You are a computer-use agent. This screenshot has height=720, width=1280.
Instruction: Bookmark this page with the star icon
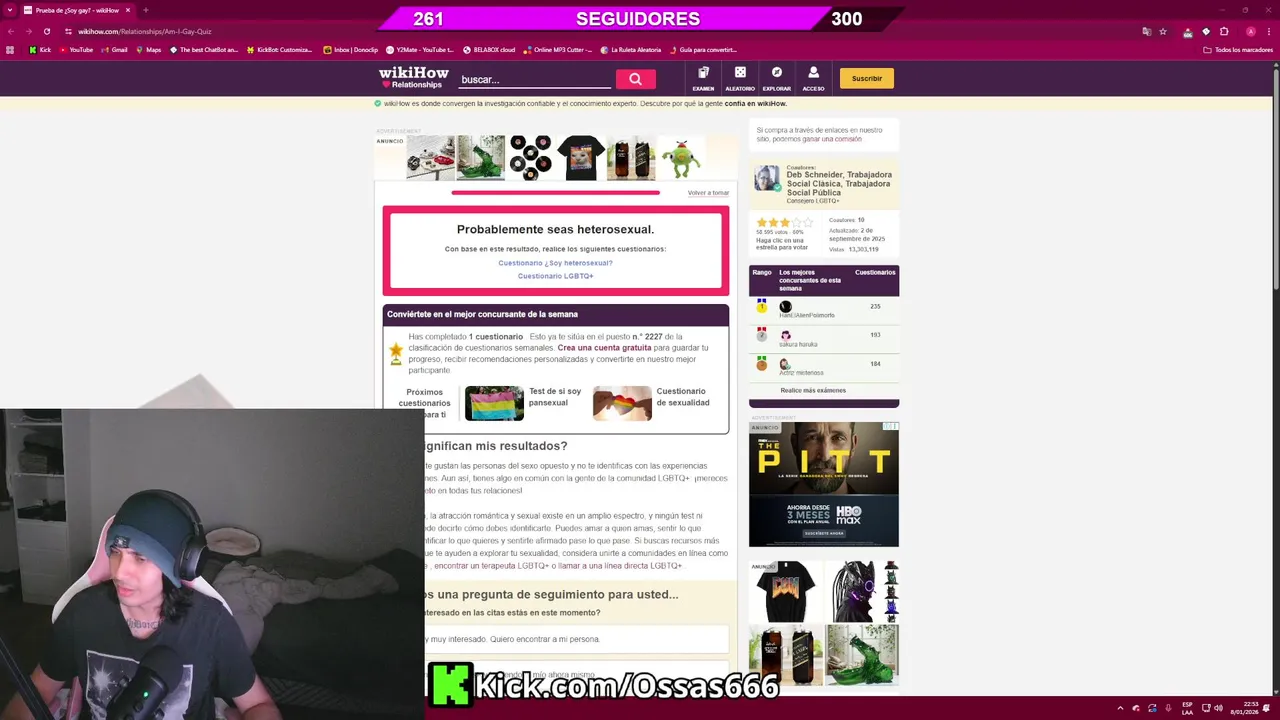[1162, 31]
